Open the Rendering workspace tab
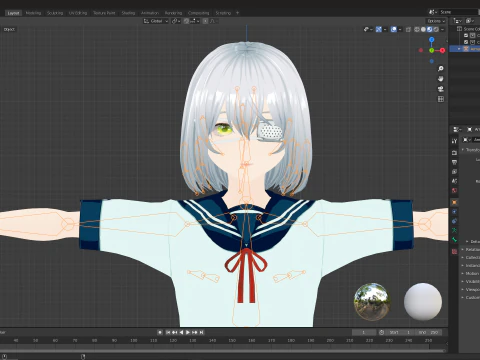This screenshot has height=360, width=480. pos(174,13)
